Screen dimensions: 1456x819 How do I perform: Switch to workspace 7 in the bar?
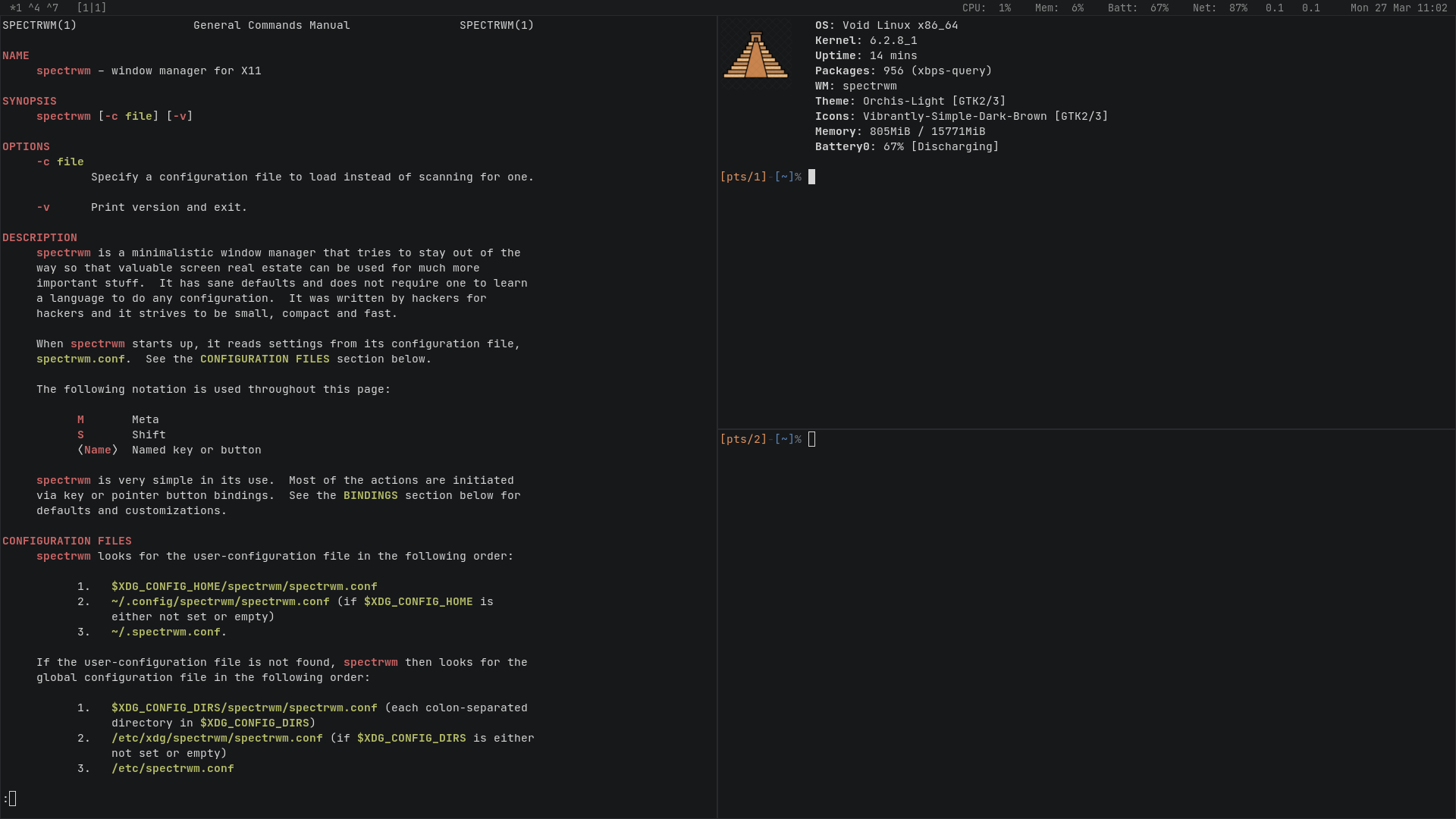click(52, 8)
